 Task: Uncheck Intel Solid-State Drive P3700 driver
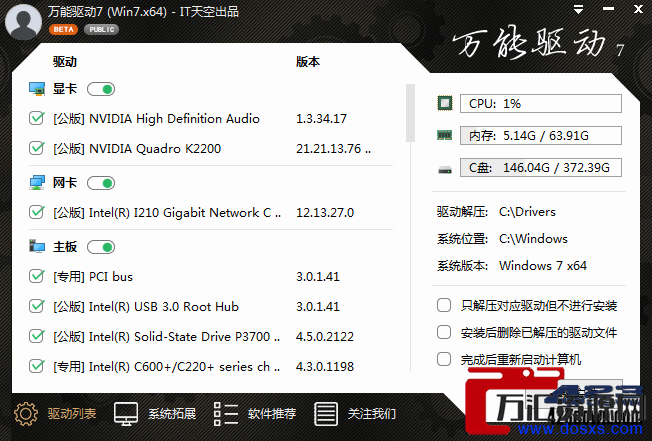point(37,336)
